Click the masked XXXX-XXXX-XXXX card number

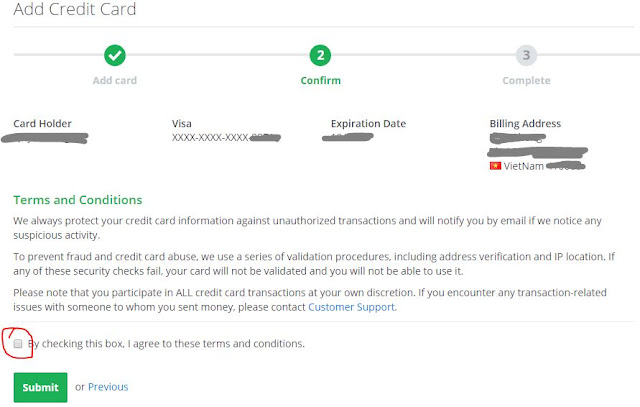click(x=211, y=138)
